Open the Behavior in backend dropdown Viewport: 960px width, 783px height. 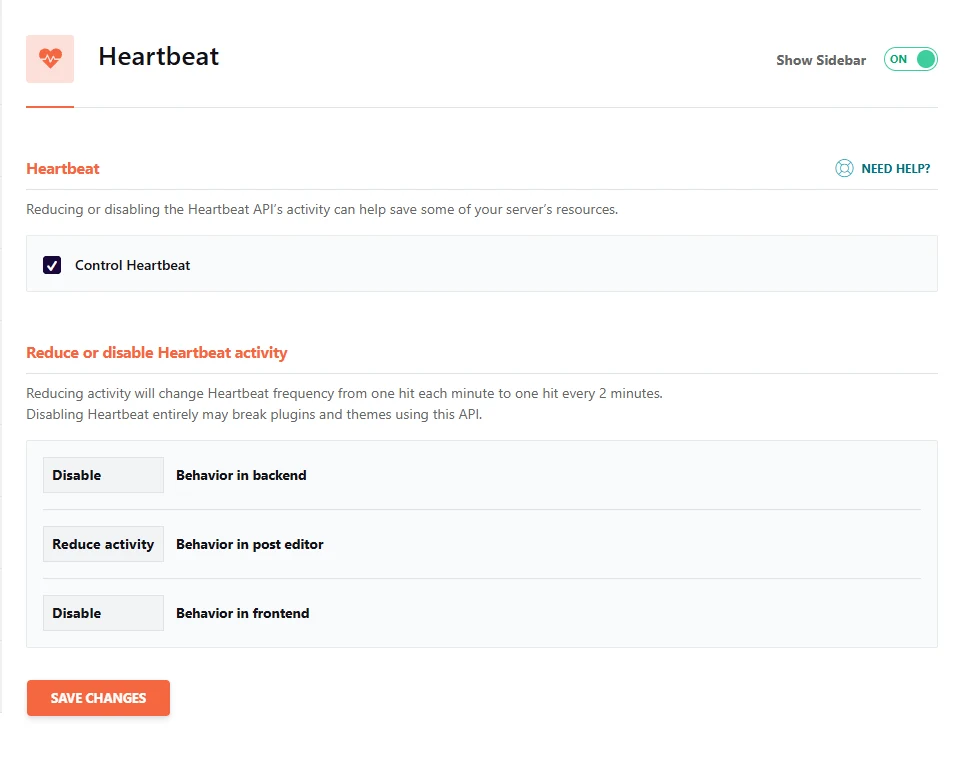tap(103, 475)
